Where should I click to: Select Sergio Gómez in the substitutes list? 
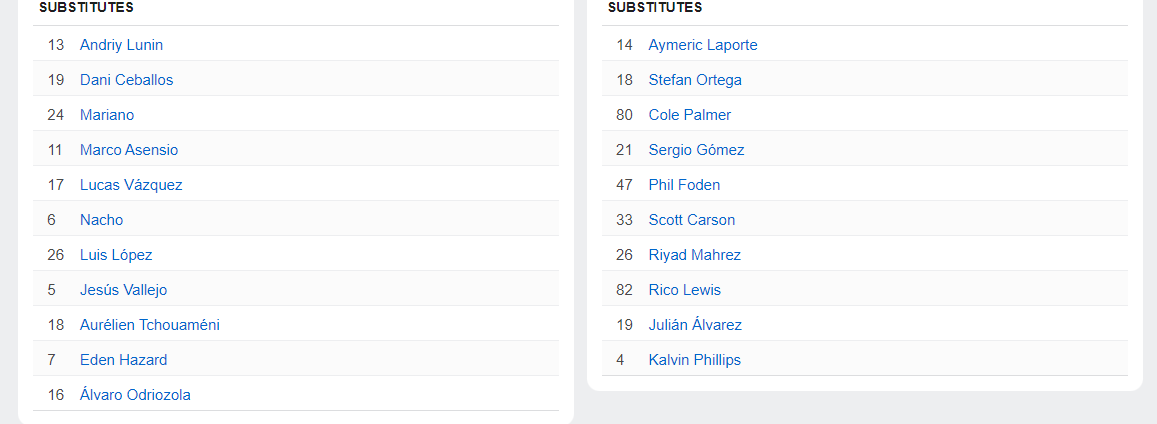[x=696, y=150]
